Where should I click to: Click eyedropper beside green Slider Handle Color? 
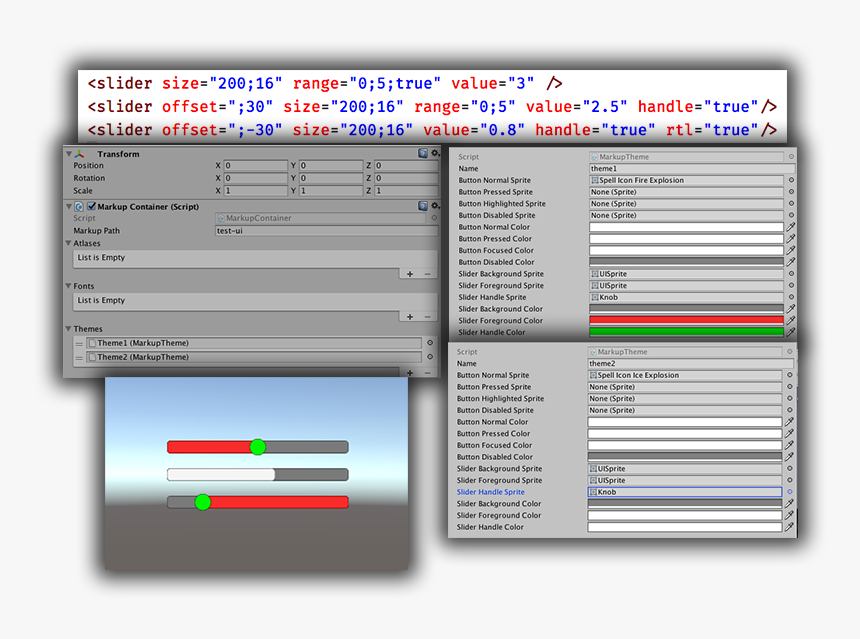pyautogui.click(x=791, y=330)
